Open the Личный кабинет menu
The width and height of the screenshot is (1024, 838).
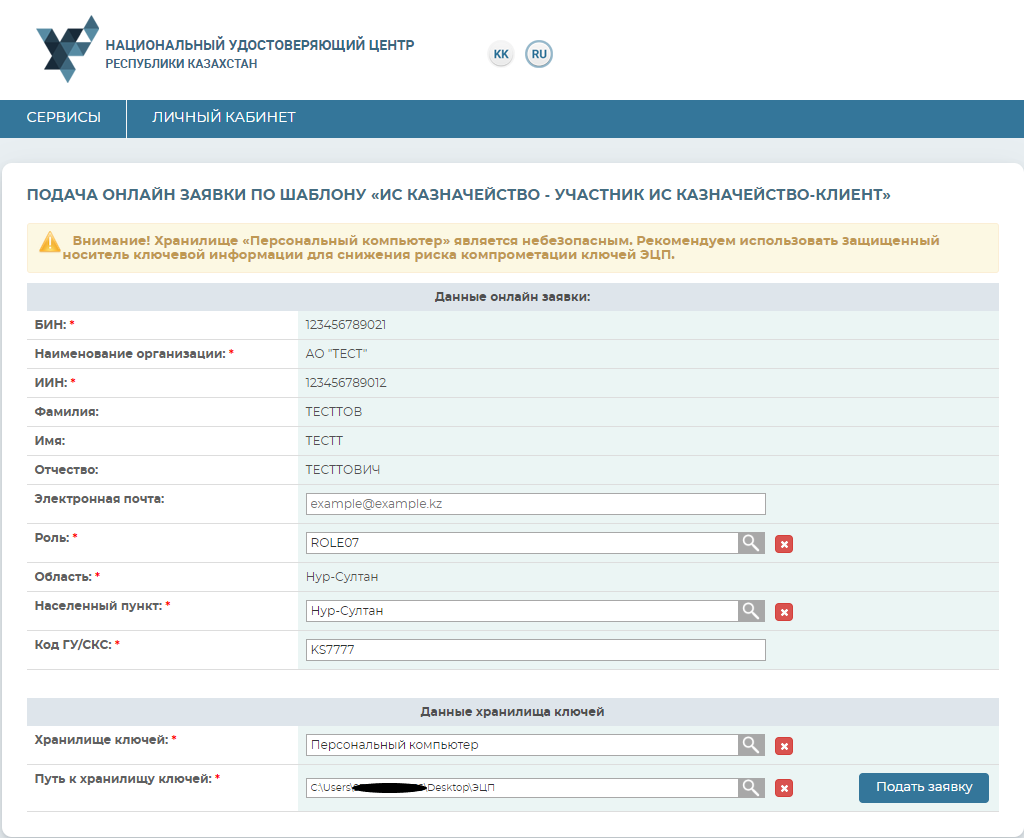[x=224, y=118]
